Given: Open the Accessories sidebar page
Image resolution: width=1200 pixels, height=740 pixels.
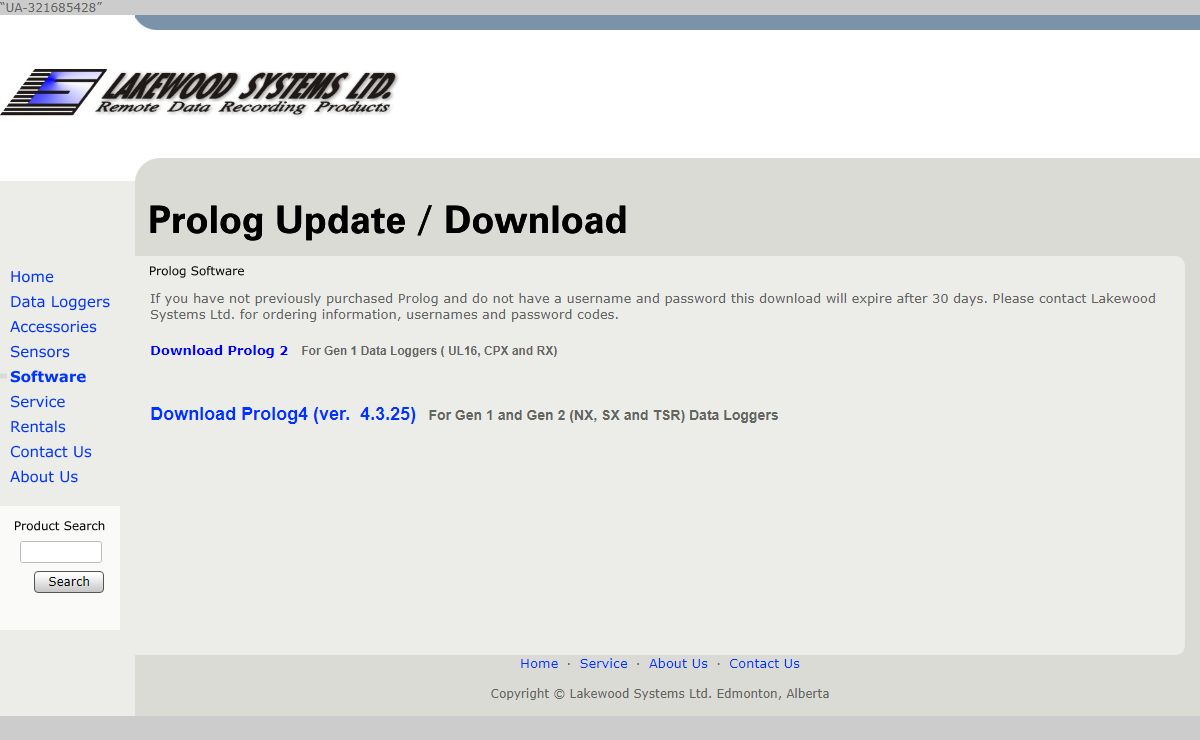Looking at the screenshot, I should click(53, 327).
